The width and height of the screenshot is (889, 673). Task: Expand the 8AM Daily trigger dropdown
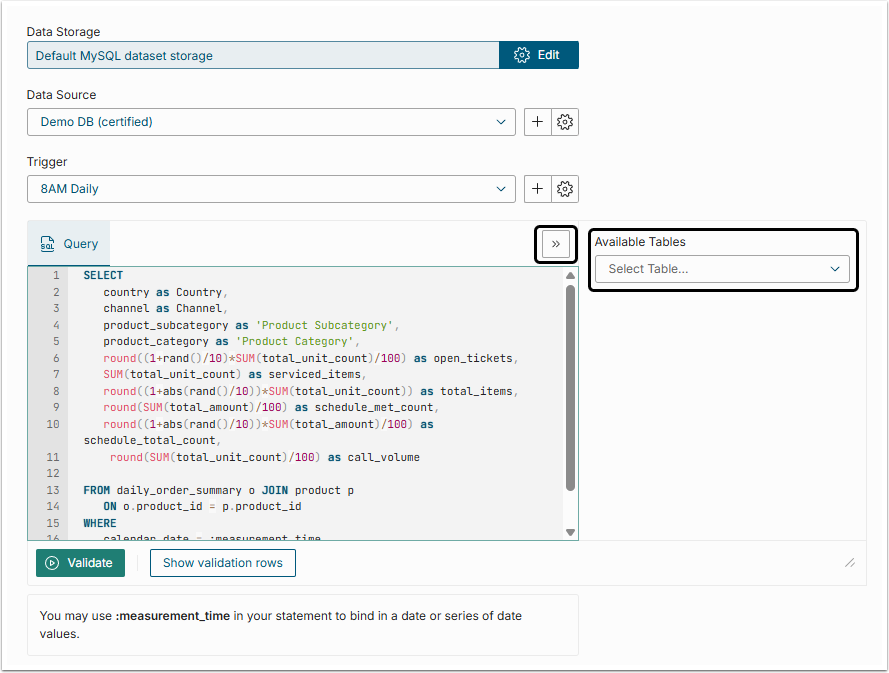[271, 189]
